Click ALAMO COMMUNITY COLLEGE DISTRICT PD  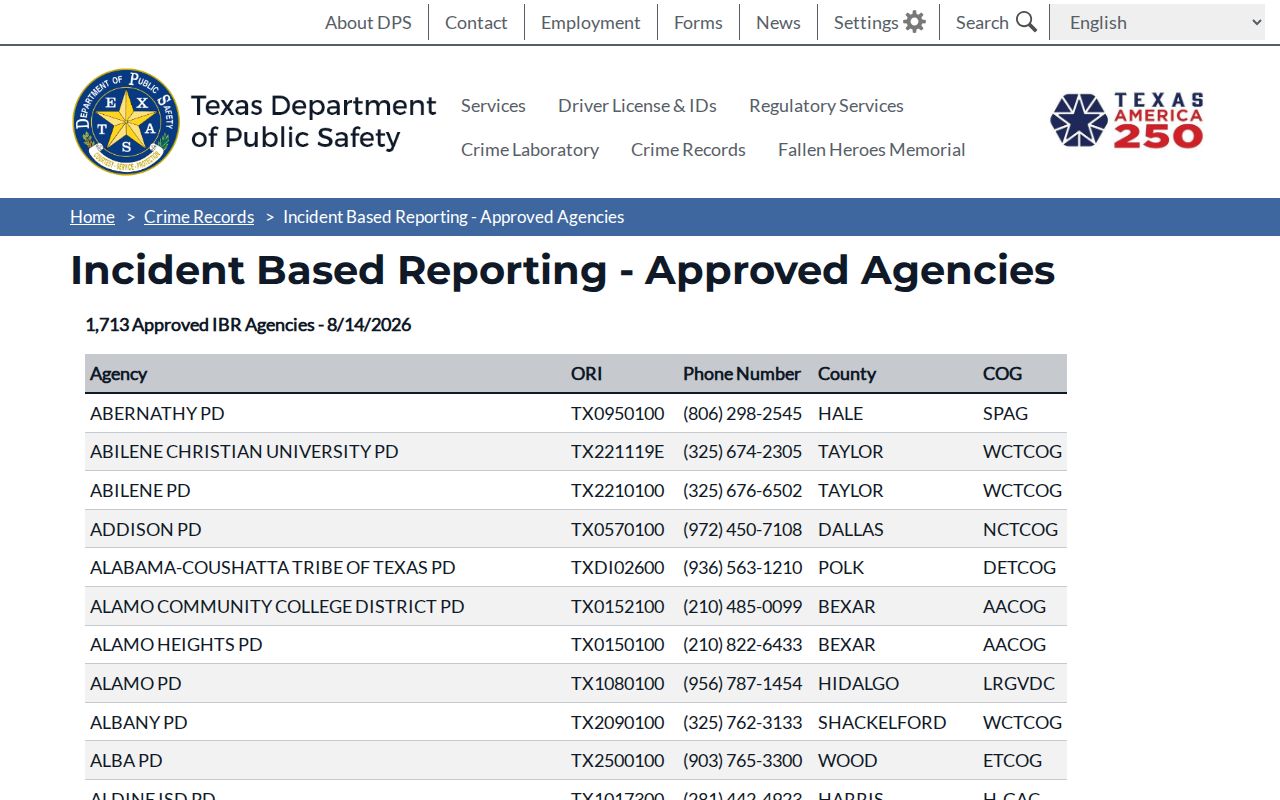point(277,606)
